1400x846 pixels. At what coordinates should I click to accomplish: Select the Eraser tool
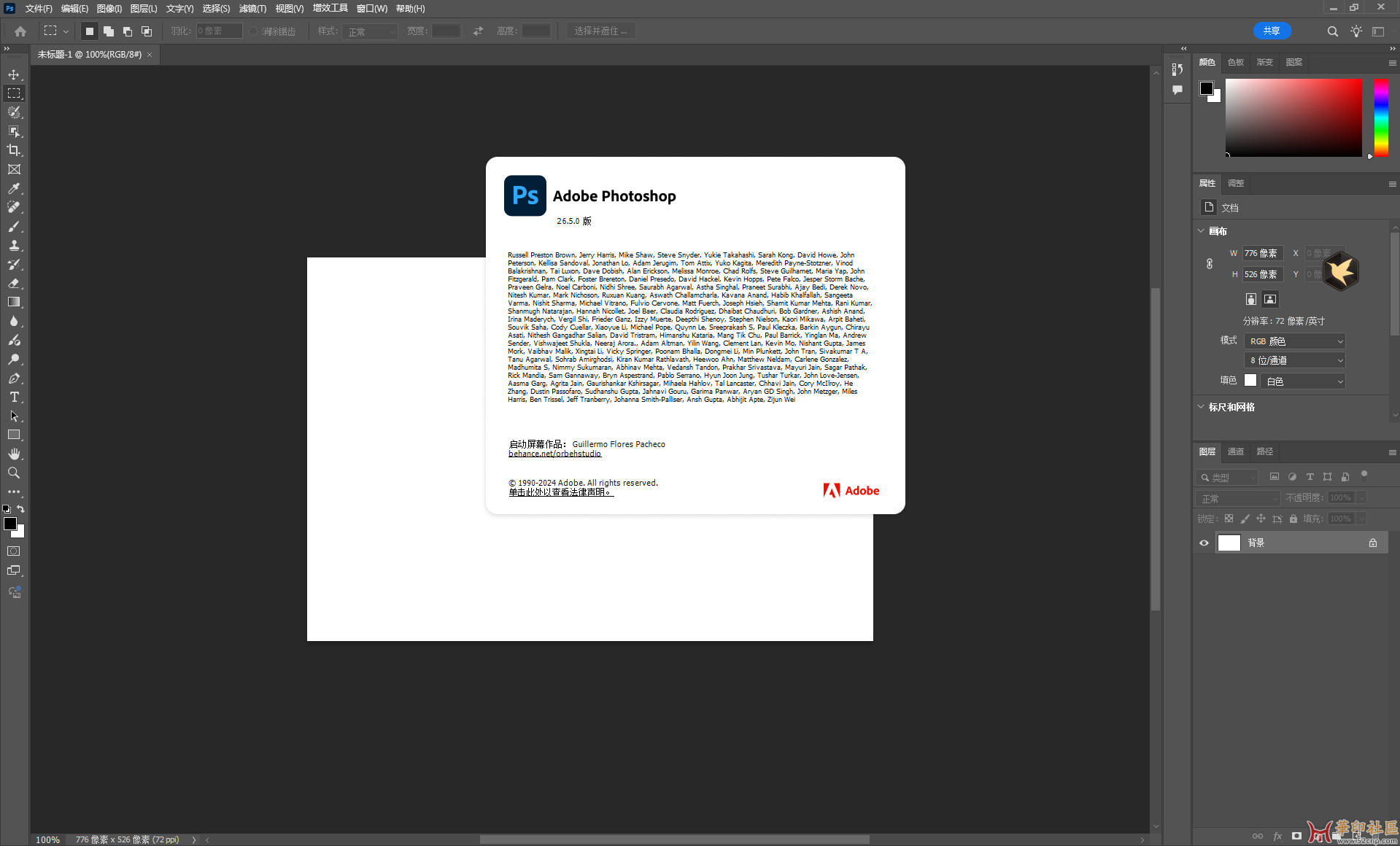pyautogui.click(x=14, y=283)
